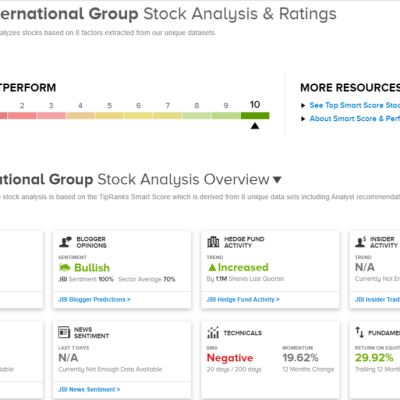Click the Stock Analysis & Ratings heading
This screenshot has width=400, height=400.
(x=240, y=14)
